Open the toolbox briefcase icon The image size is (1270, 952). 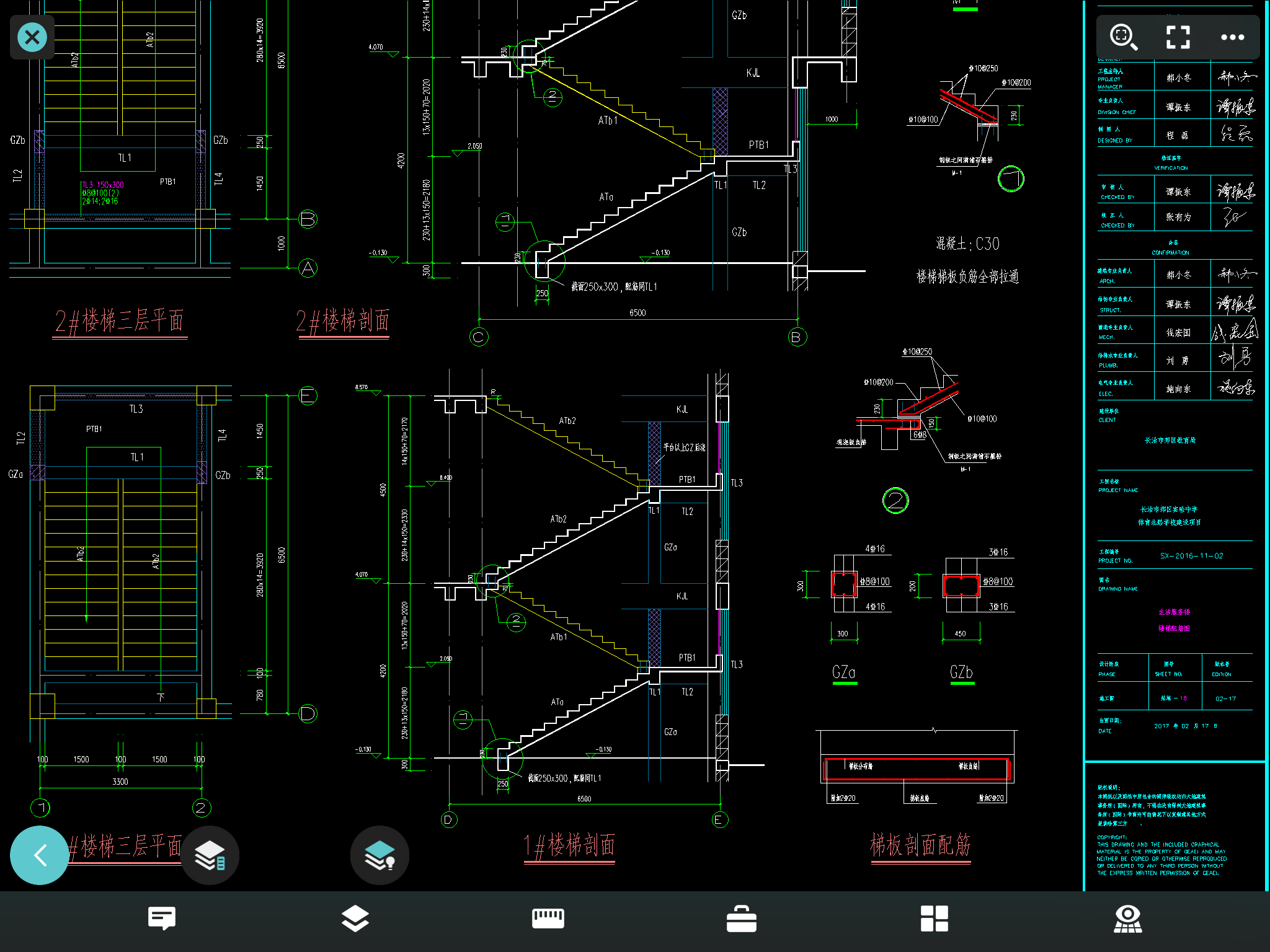tap(742, 919)
